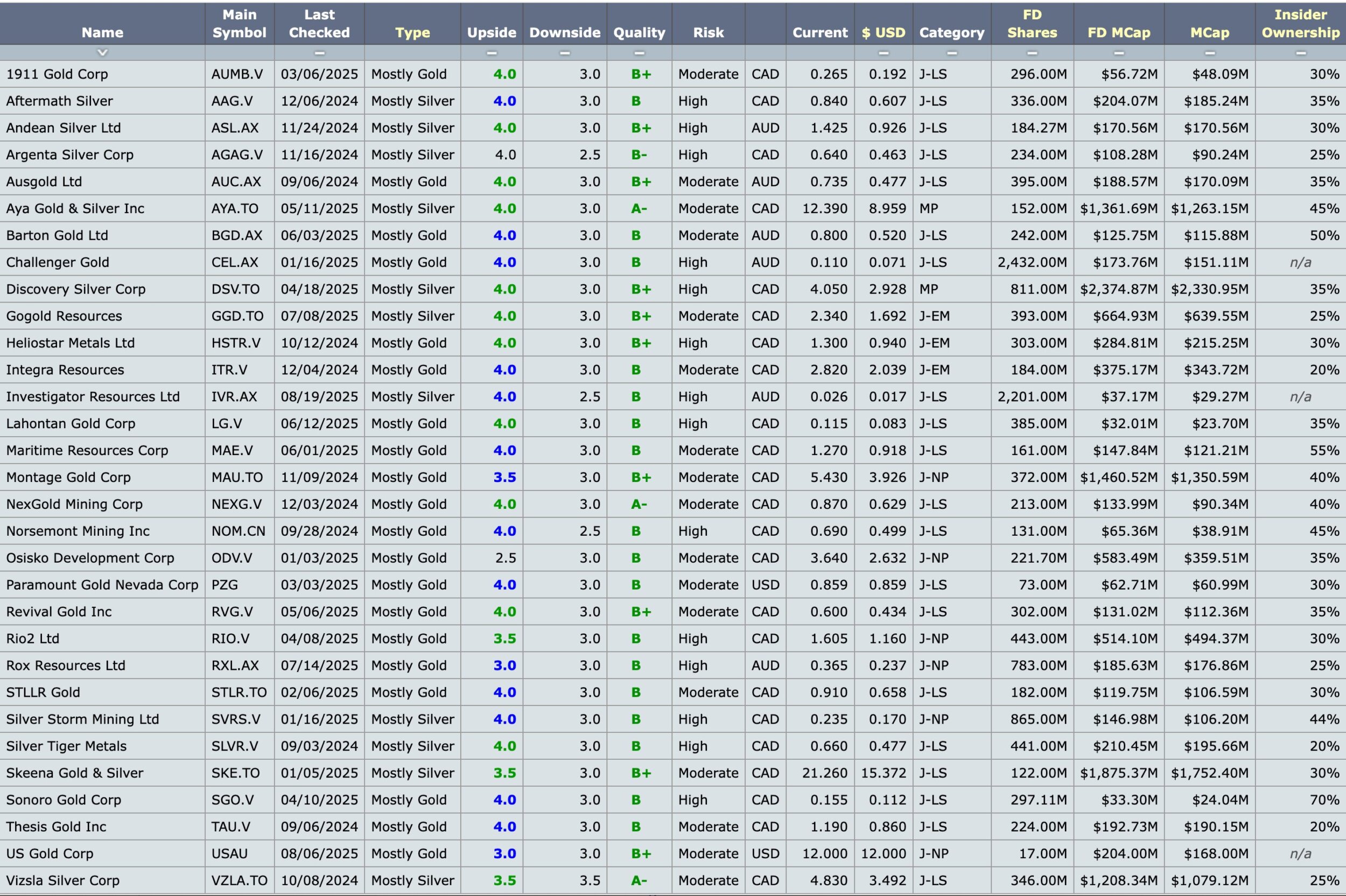Click the sort chevron under Name column

coord(102,53)
